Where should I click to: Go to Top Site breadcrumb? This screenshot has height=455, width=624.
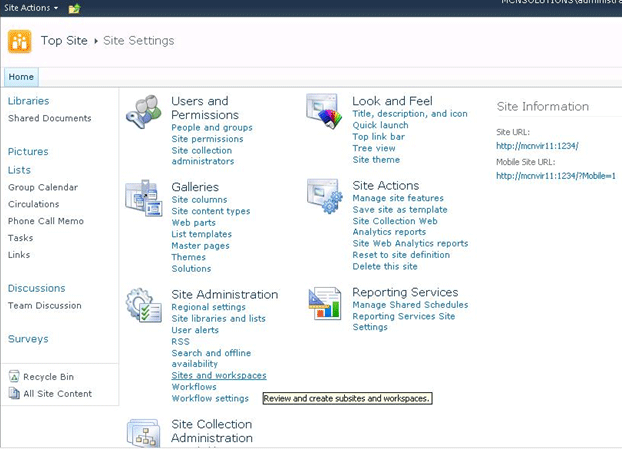[64, 41]
